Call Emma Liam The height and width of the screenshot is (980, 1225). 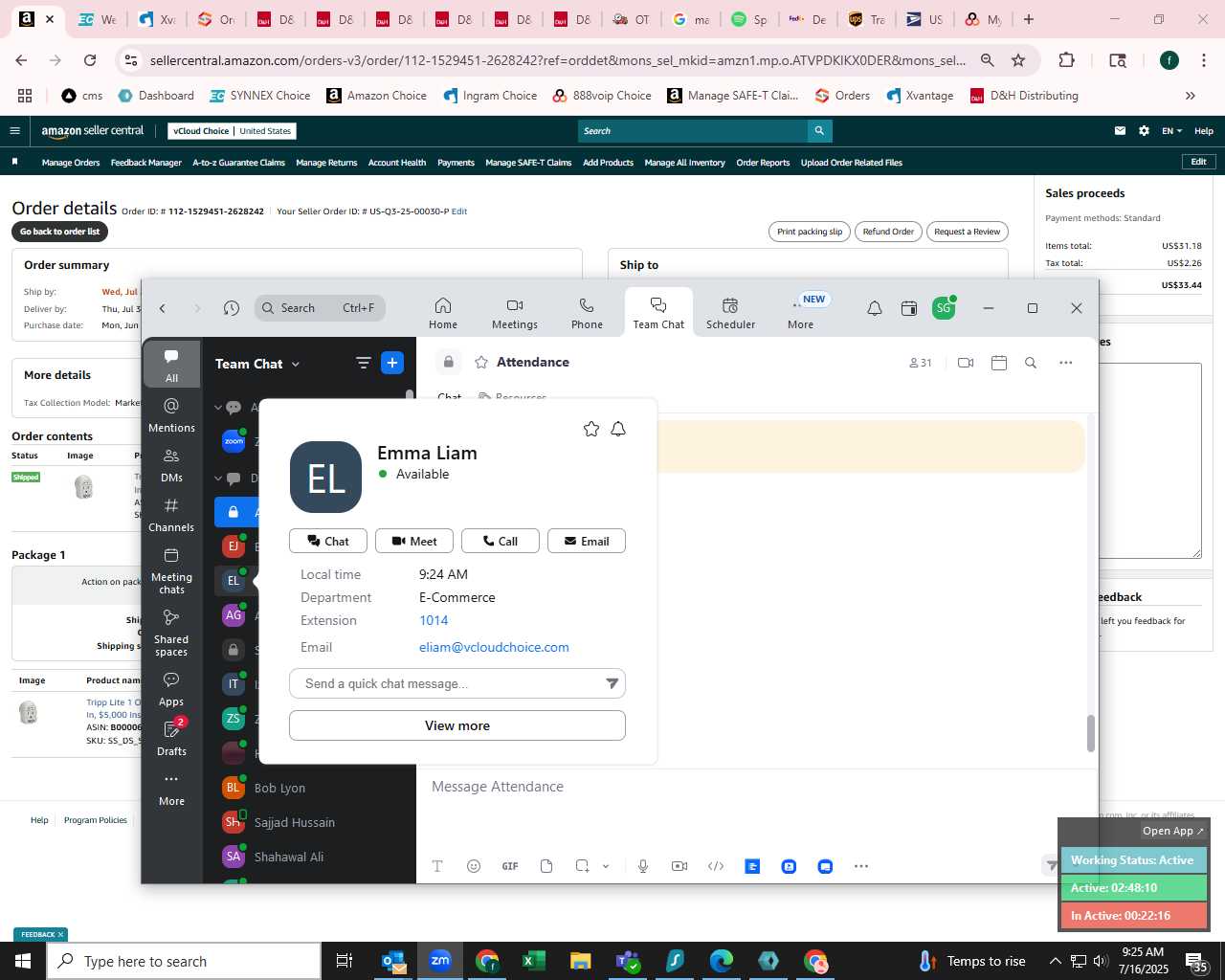(x=501, y=541)
